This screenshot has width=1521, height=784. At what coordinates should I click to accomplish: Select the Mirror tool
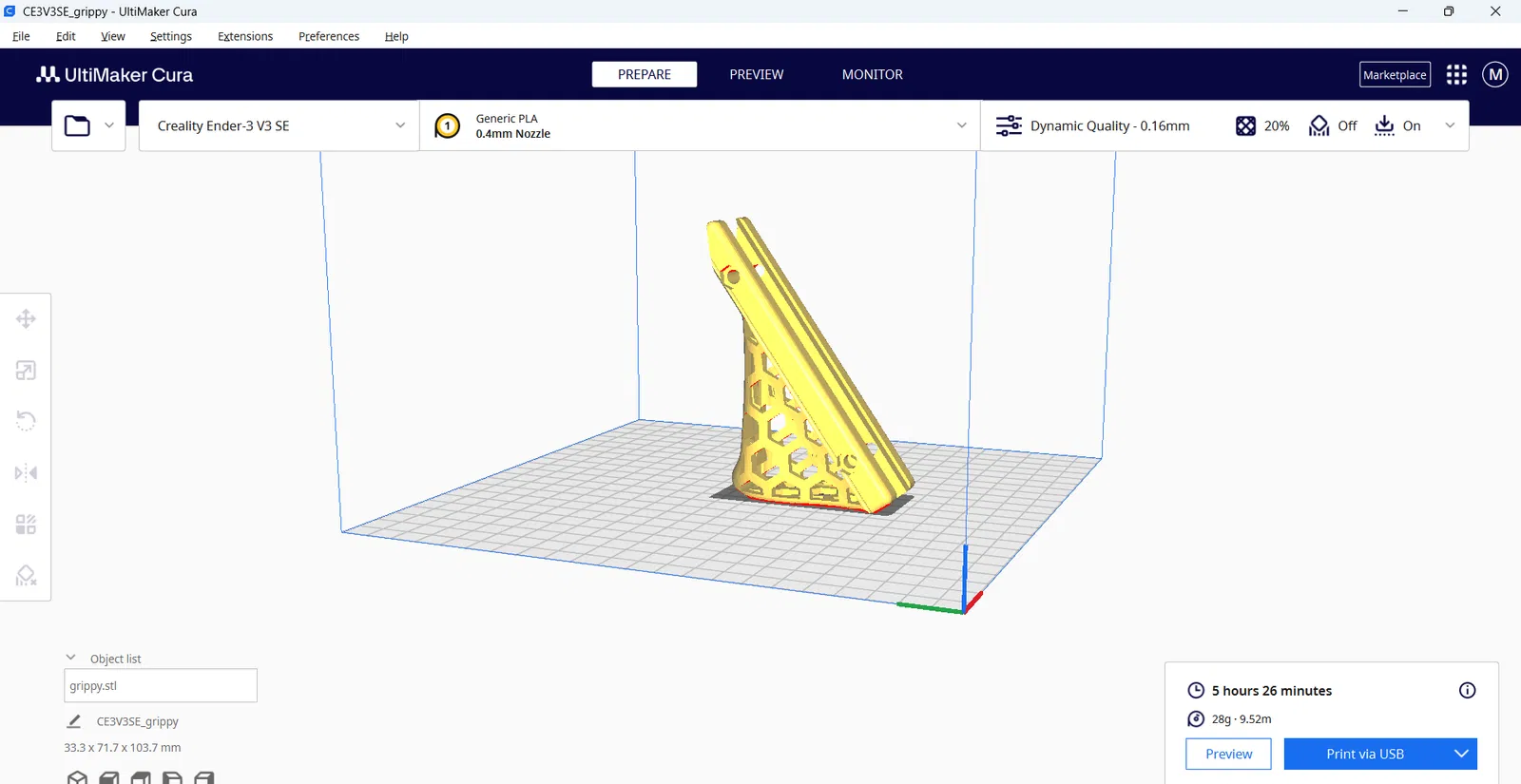tap(26, 473)
